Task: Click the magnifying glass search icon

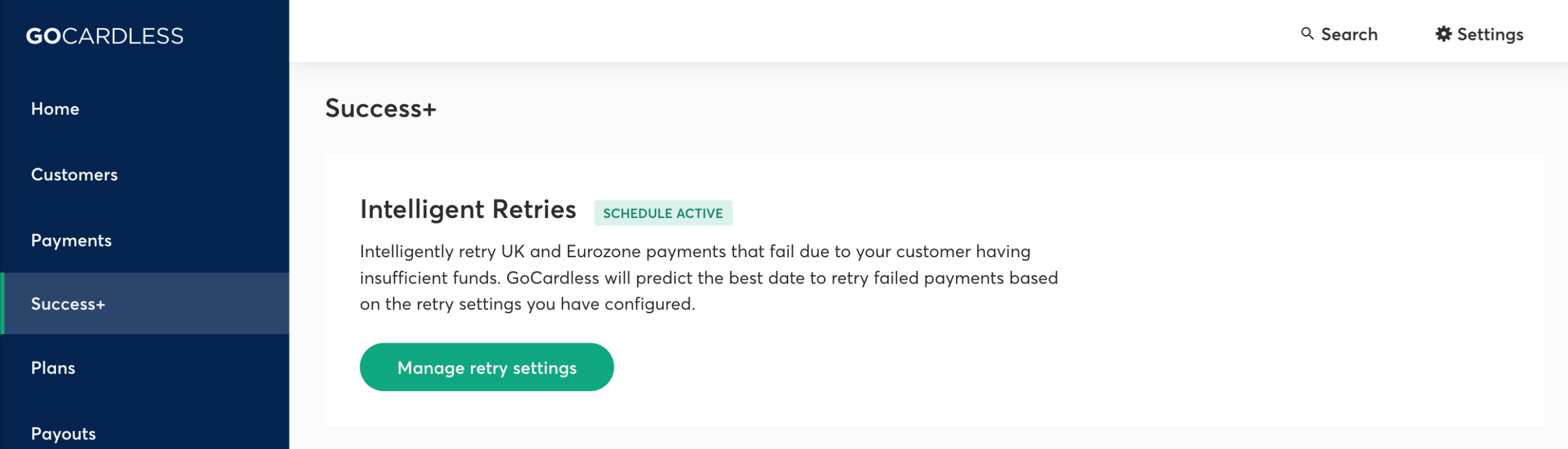Action: point(1307,33)
